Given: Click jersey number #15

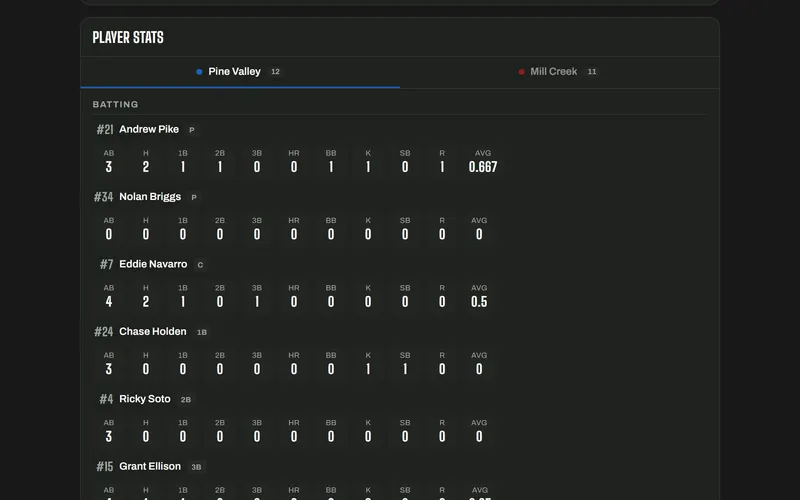Looking at the screenshot, I should pos(105,466).
